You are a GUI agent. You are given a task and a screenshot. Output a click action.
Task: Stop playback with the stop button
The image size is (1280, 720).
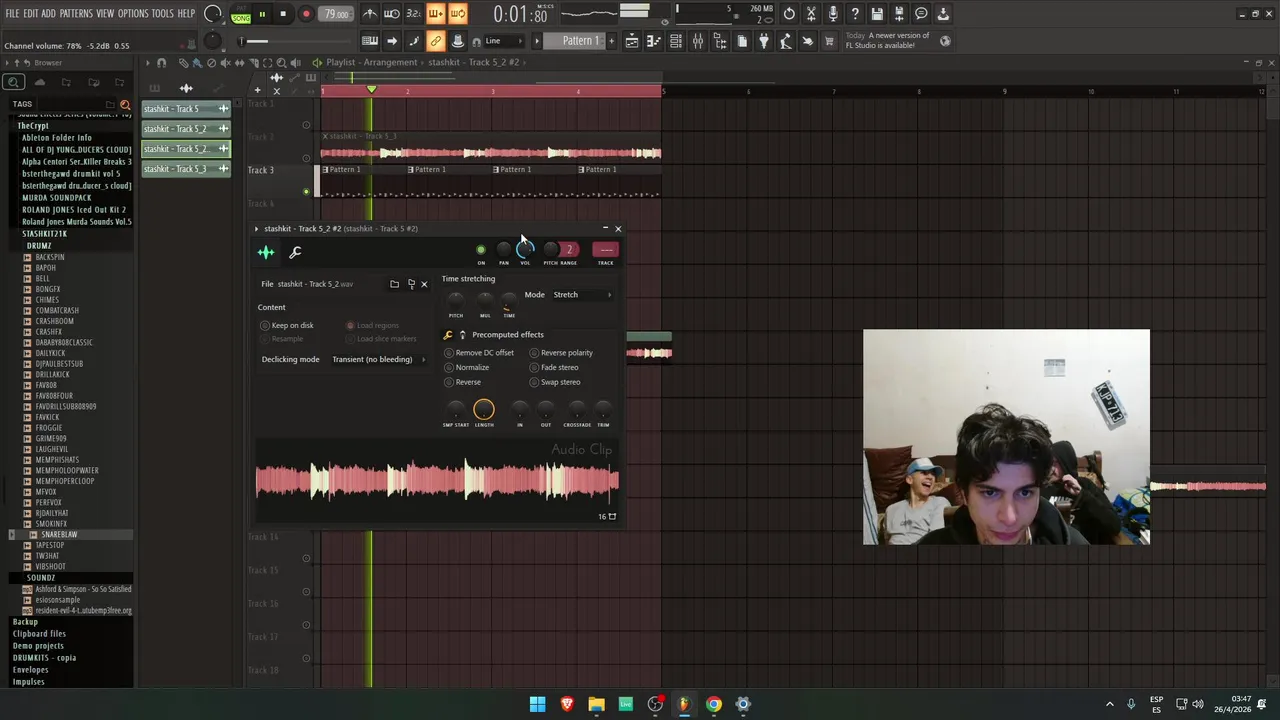tap(283, 15)
